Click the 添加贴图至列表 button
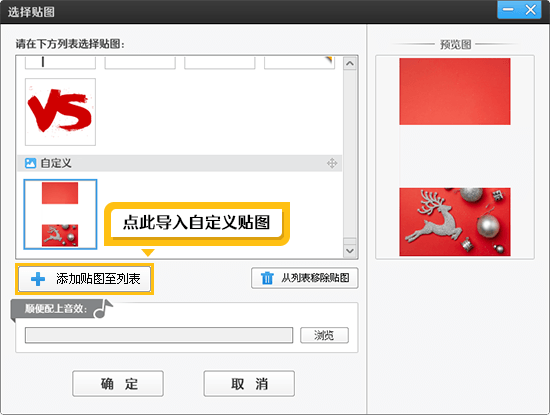 pos(85,279)
